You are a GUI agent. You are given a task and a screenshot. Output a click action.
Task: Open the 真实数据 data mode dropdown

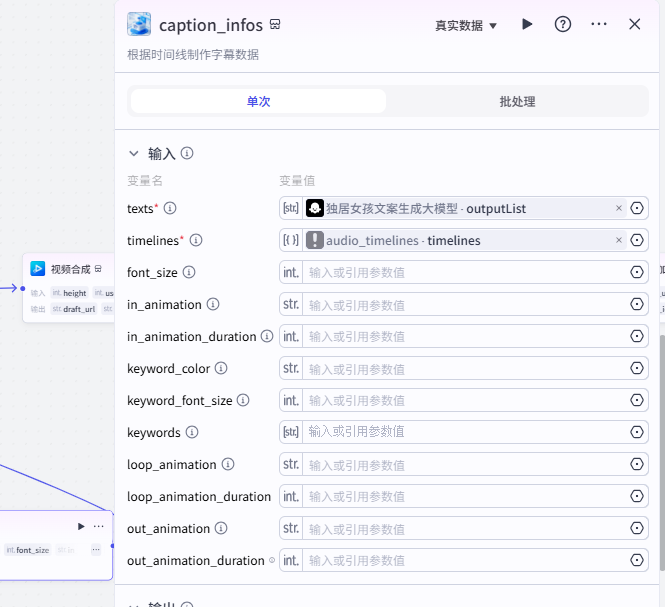[465, 25]
